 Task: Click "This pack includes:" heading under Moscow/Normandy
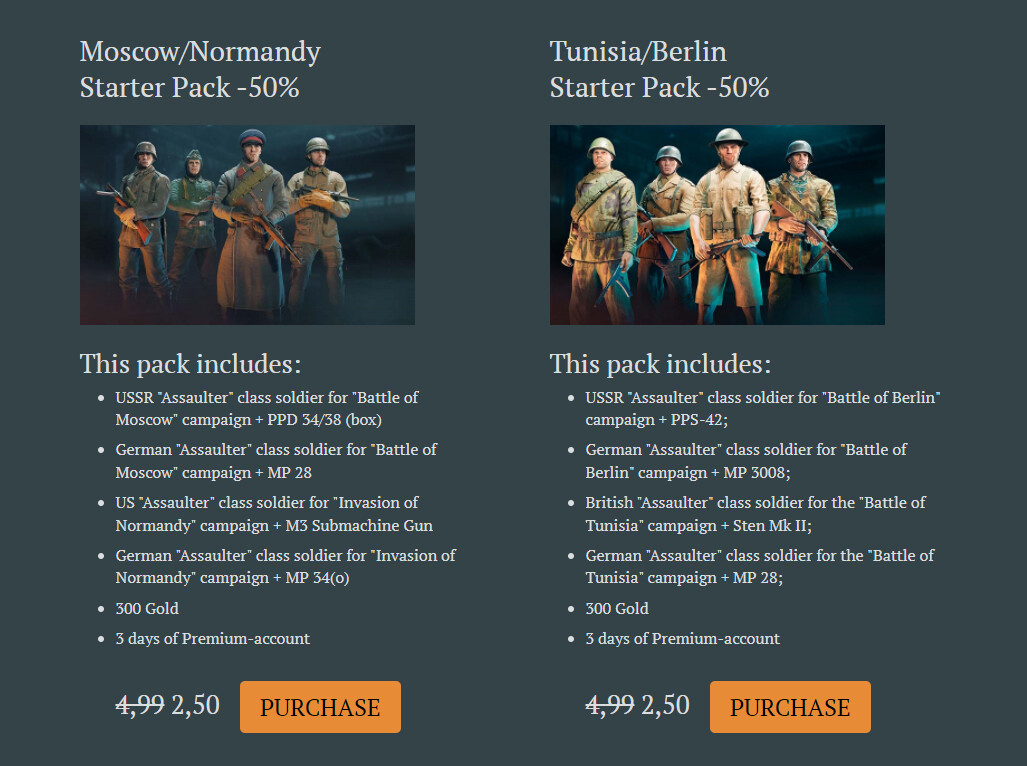pyautogui.click(x=190, y=363)
